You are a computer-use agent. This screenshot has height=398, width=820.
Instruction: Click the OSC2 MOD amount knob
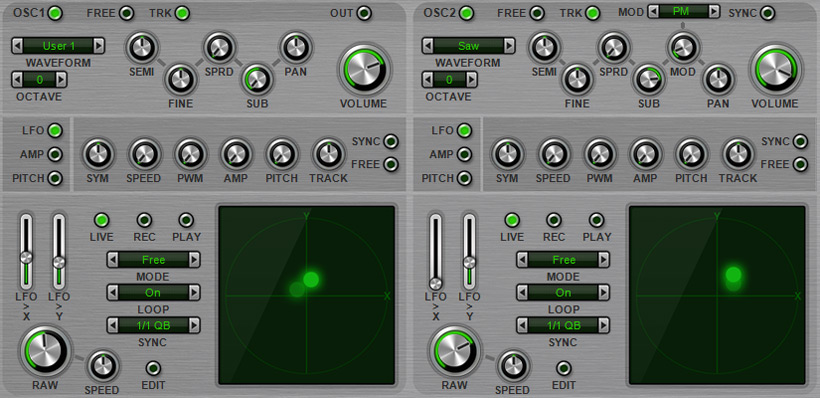pos(683,48)
